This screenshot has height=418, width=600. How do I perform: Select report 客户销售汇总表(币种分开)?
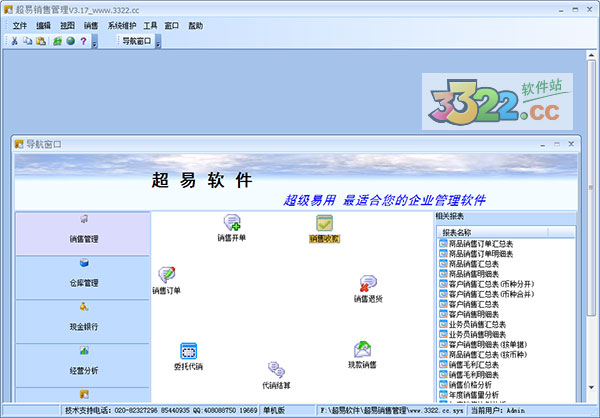[487, 284]
